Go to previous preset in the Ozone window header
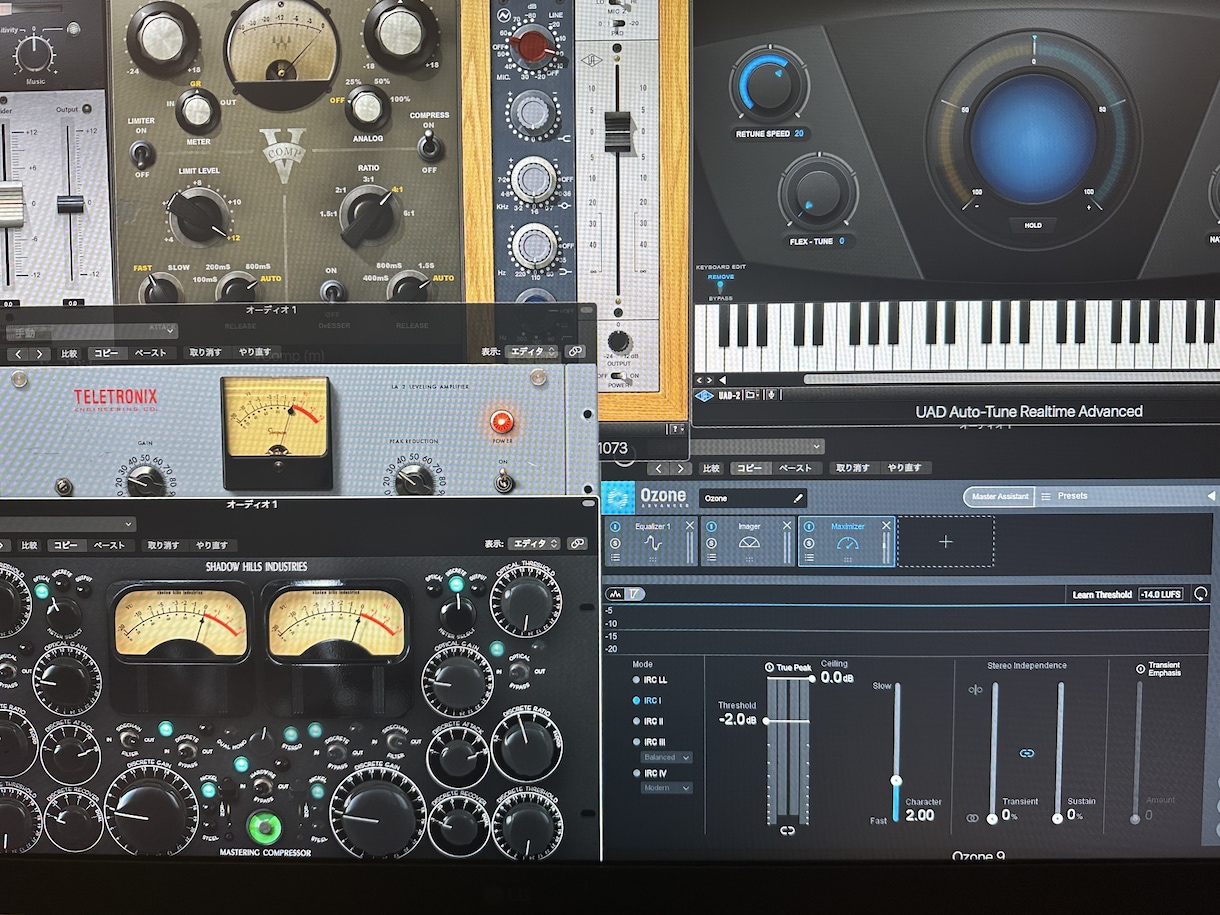The height and width of the screenshot is (915, 1220). (660, 468)
